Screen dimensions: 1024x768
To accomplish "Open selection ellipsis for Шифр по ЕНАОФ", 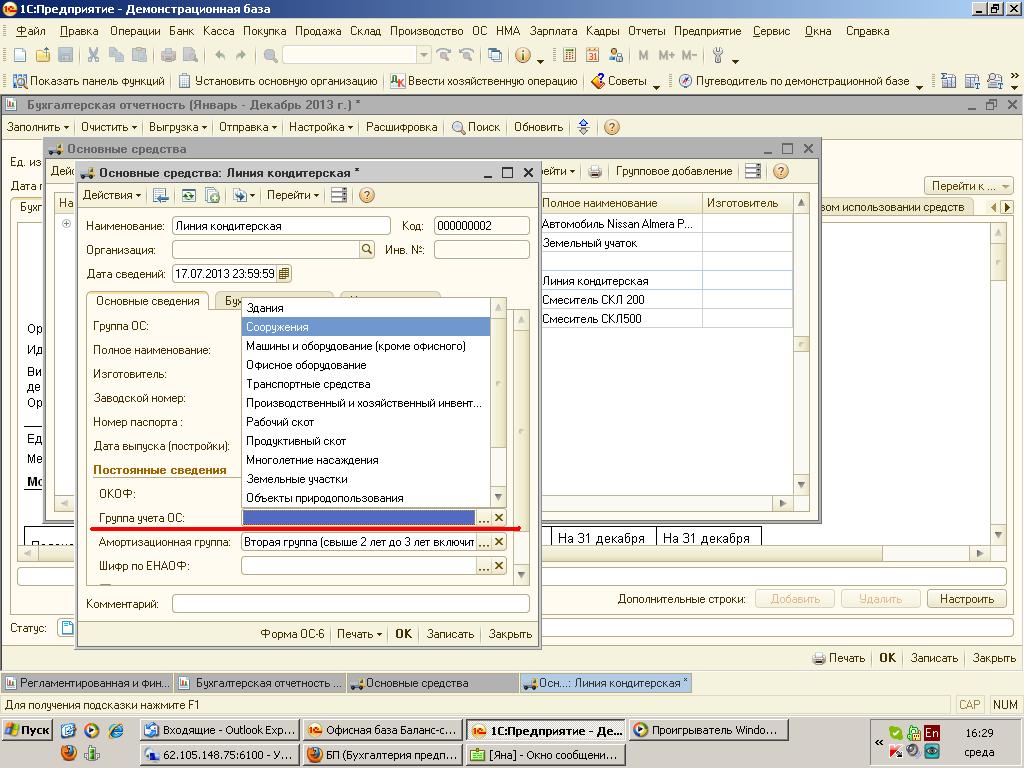I will [x=483, y=566].
